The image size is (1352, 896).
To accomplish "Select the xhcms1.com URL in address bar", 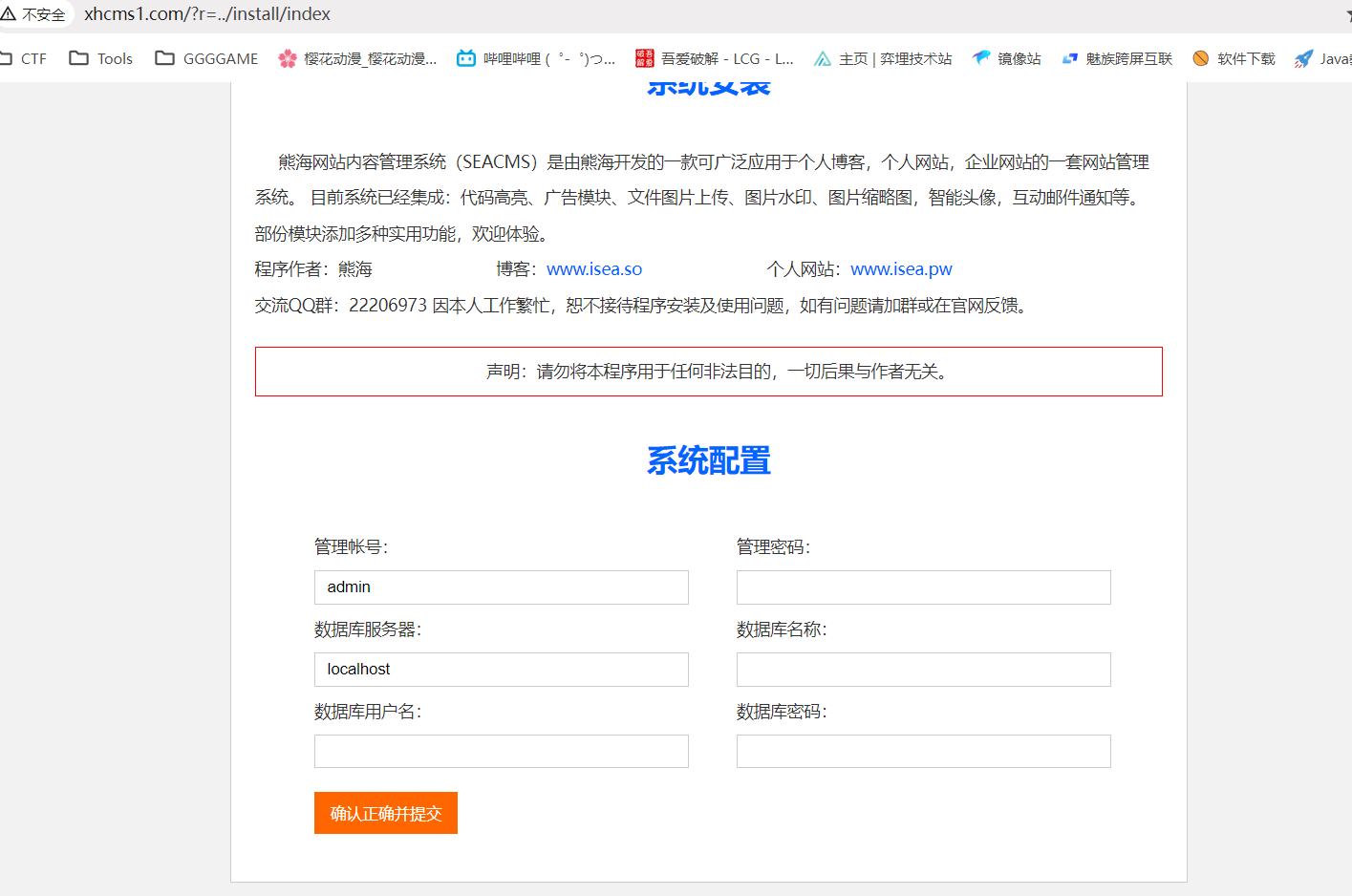I will (x=207, y=14).
